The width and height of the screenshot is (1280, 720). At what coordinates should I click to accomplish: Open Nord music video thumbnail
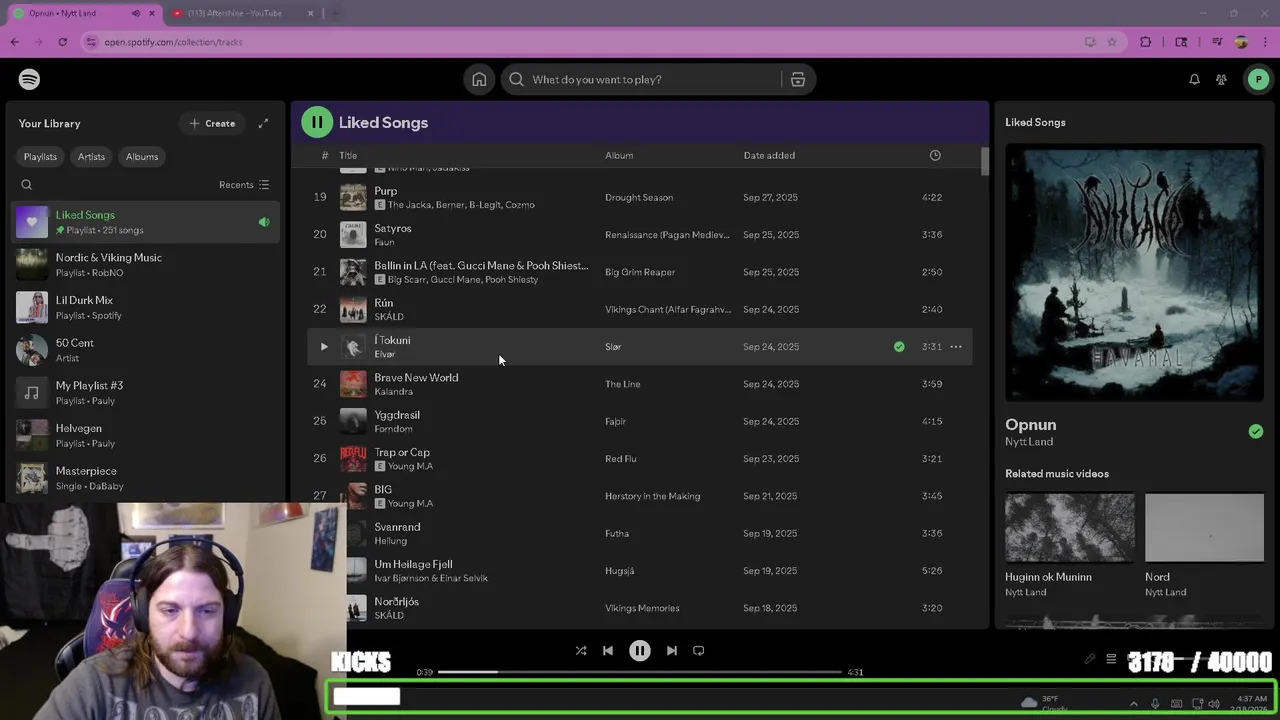[1204, 528]
